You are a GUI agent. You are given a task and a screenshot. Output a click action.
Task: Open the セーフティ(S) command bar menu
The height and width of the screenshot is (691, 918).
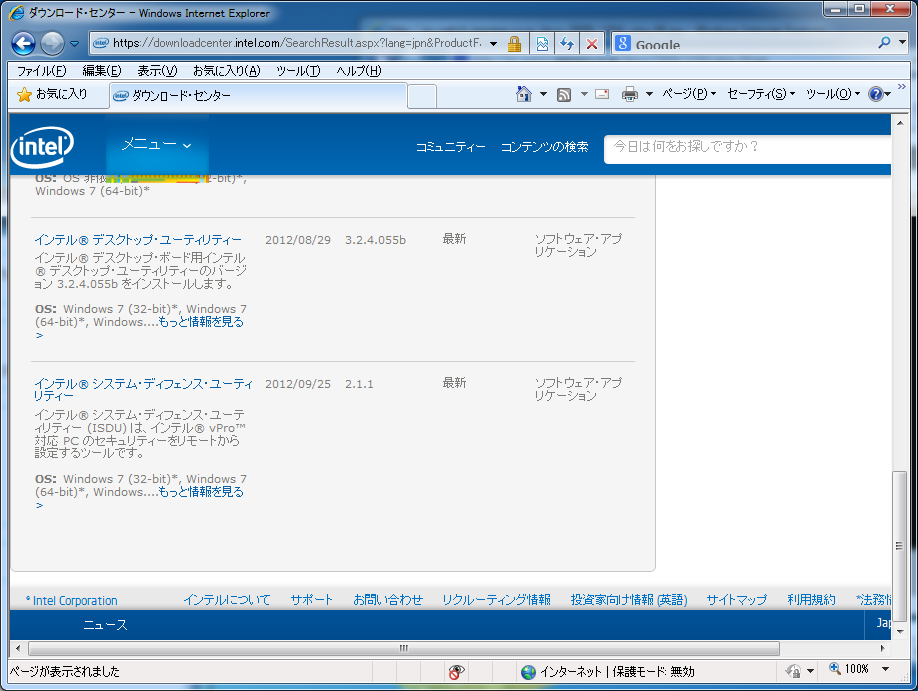tap(761, 94)
